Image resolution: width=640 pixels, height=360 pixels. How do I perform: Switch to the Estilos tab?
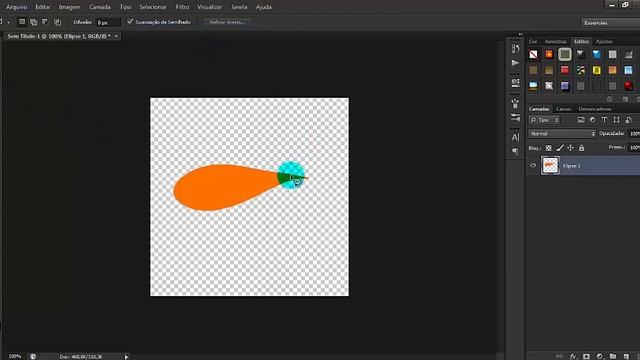tap(581, 42)
